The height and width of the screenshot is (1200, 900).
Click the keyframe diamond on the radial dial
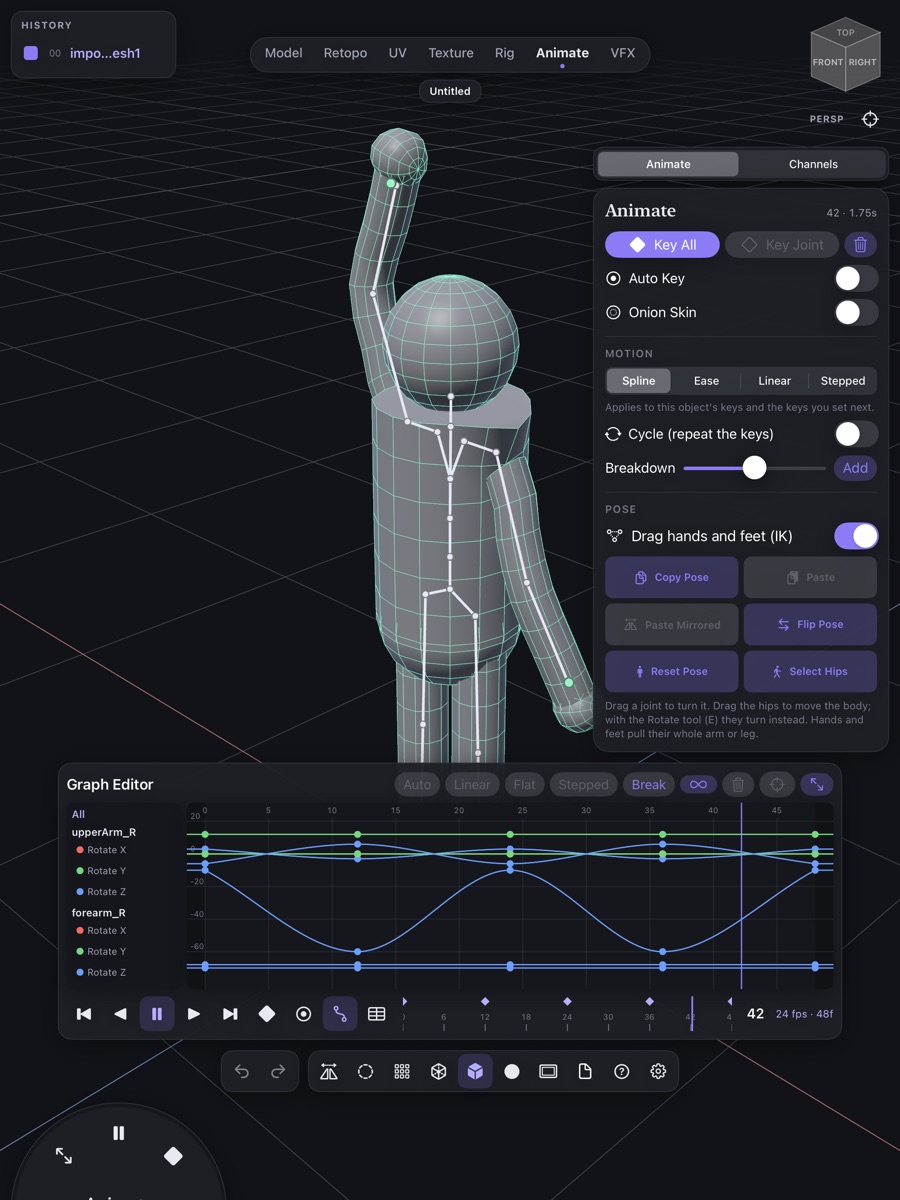tap(173, 1156)
